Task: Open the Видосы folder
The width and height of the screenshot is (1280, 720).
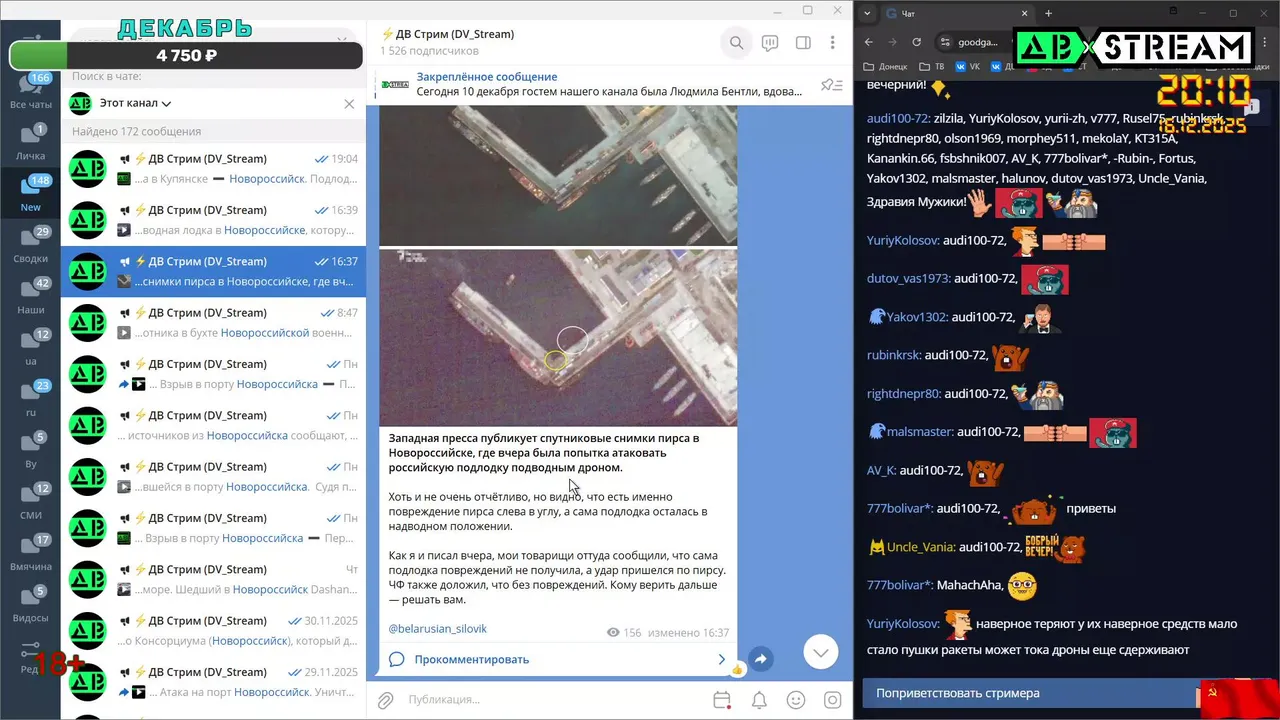Action: coord(30,606)
